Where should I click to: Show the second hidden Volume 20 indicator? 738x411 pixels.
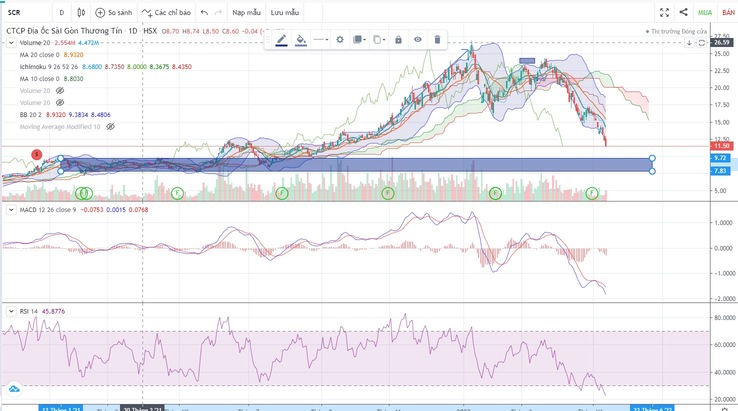click(x=60, y=103)
